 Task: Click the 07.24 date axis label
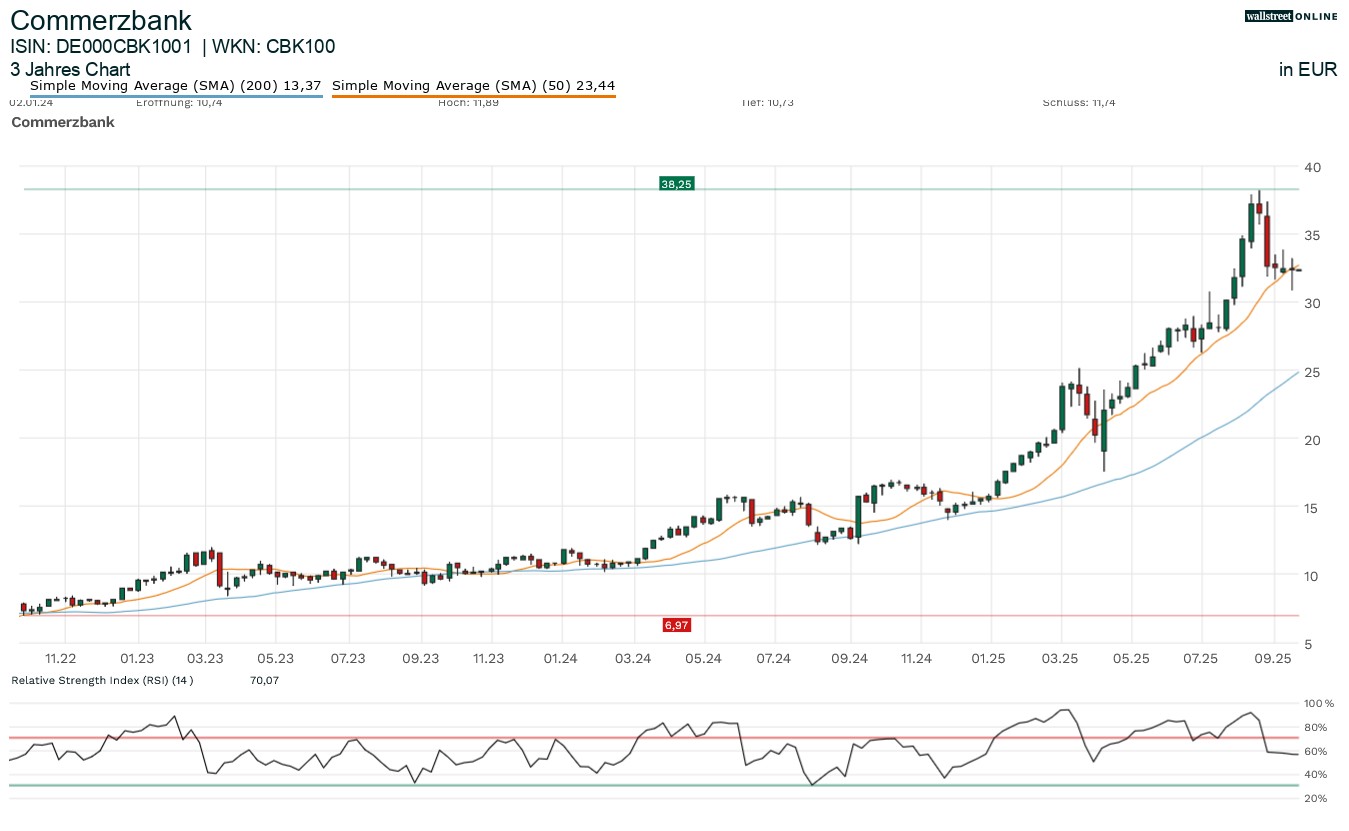pyautogui.click(x=775, y=658)
